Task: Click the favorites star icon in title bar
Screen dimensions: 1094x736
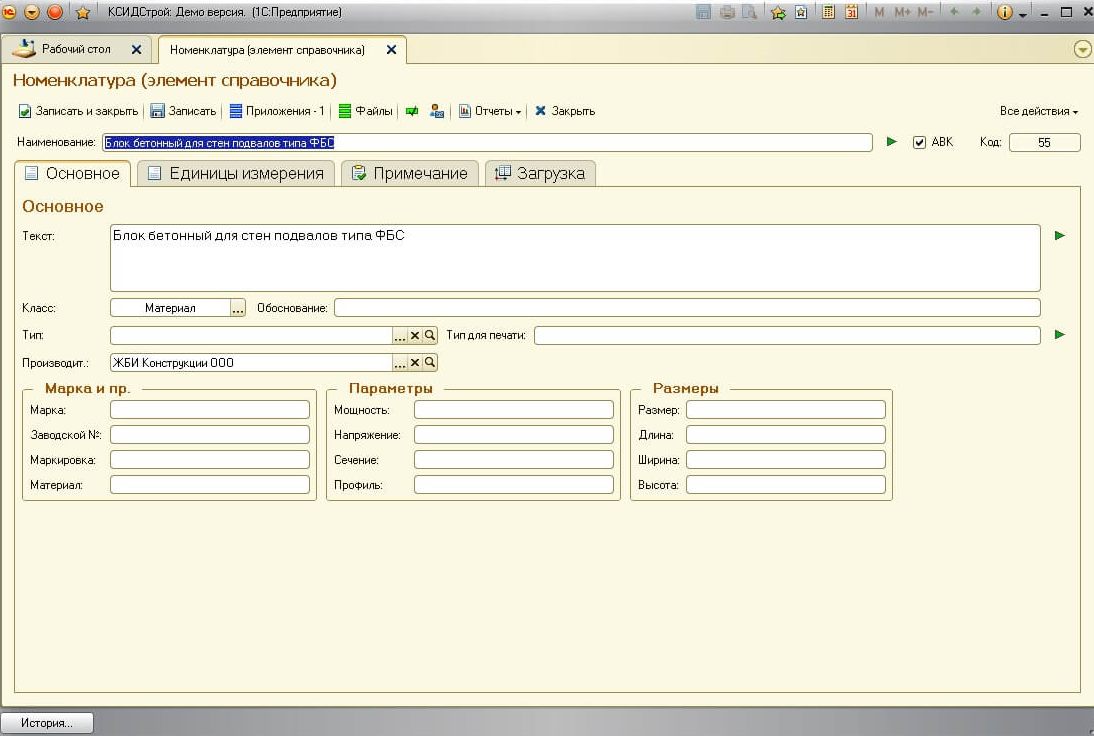Action: click(x=83, y=13)
